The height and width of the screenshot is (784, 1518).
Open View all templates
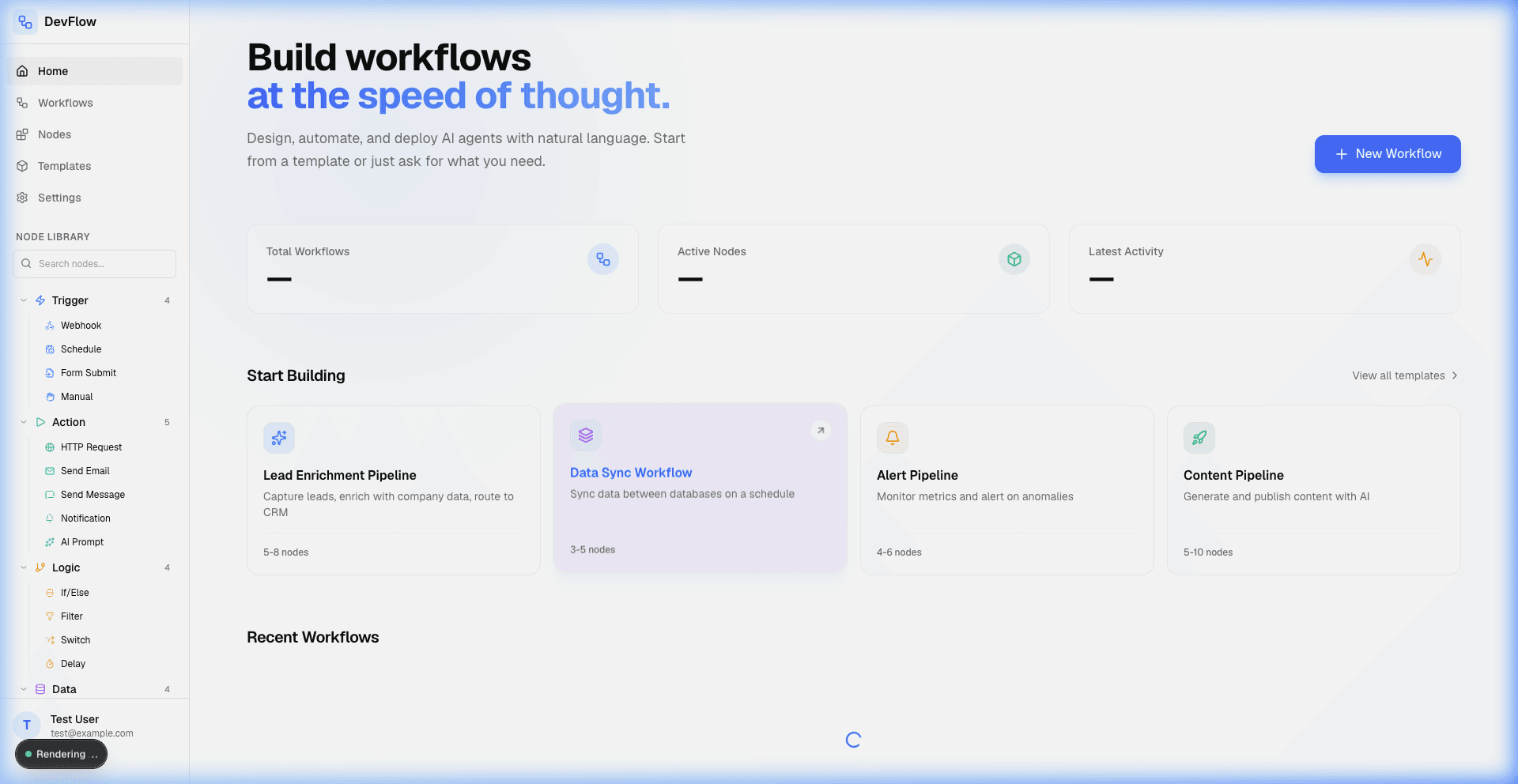tap(1403, 375)
